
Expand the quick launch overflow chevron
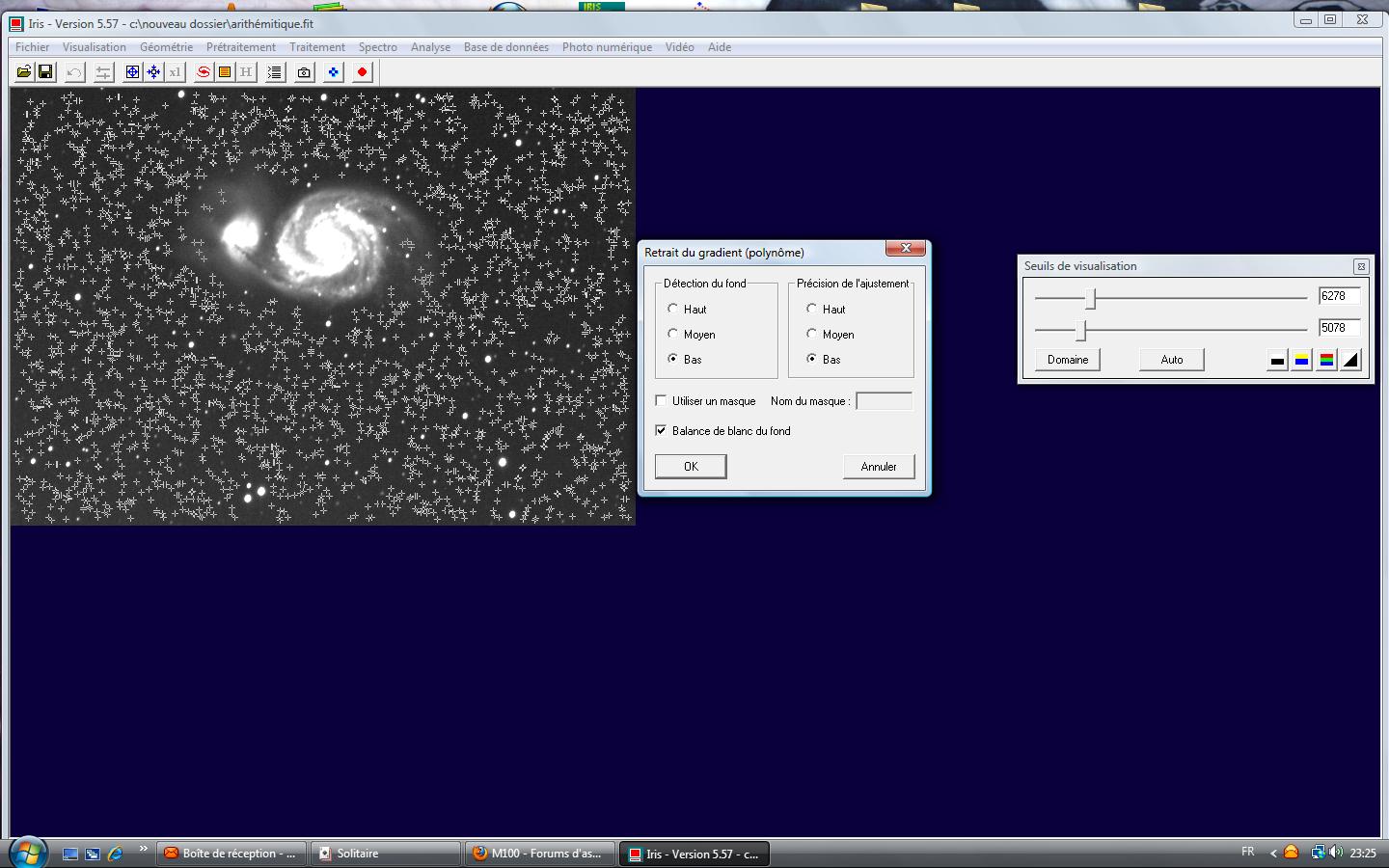click(x=144, y=849)
